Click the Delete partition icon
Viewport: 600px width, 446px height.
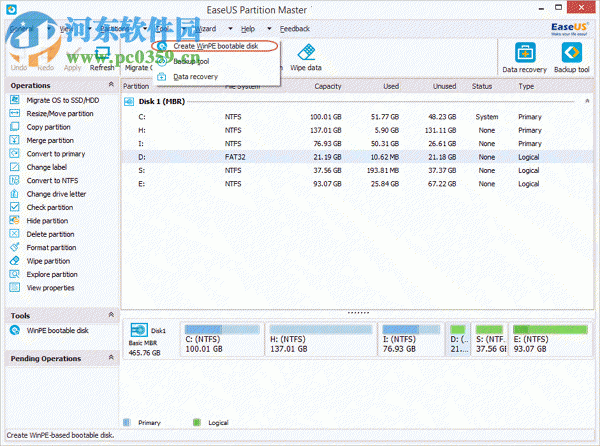coord(15,234)
